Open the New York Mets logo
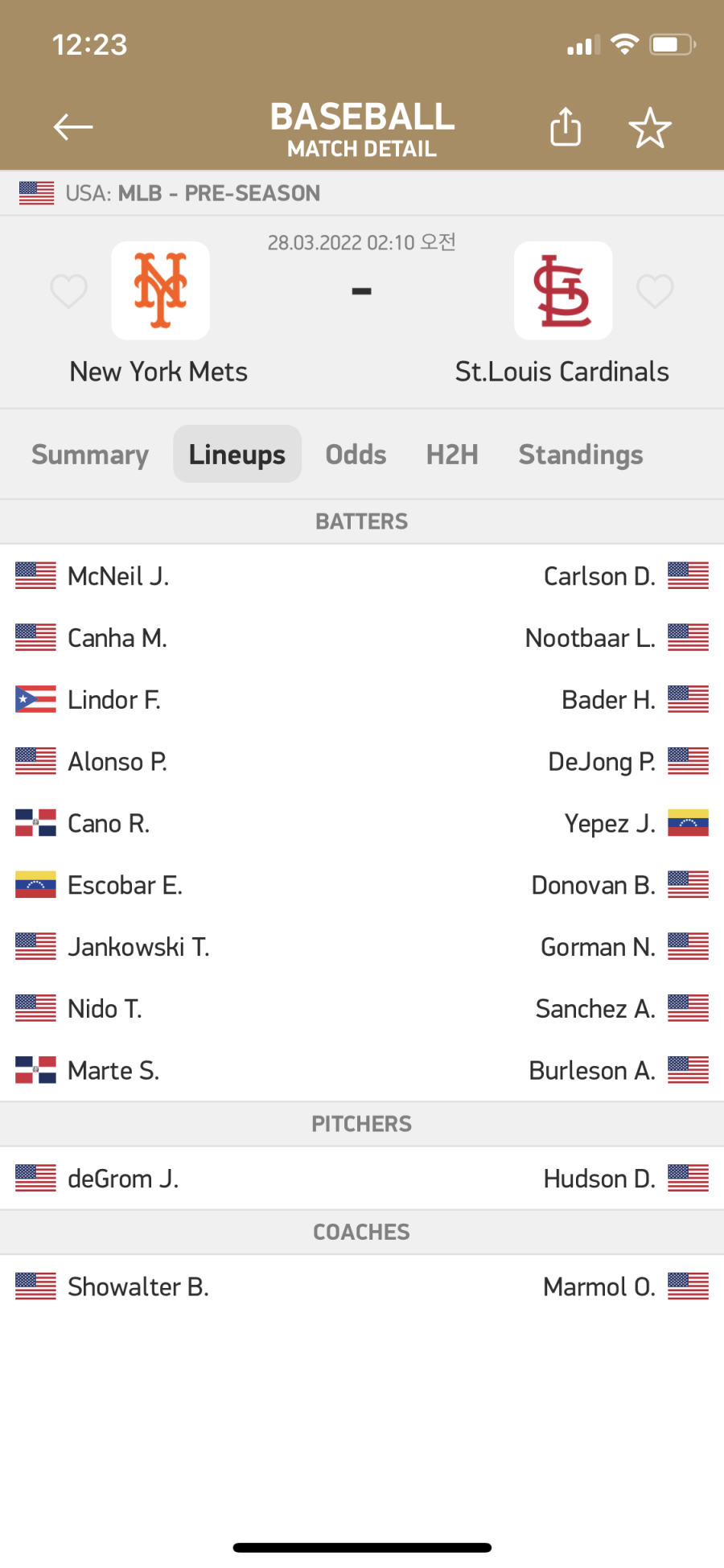 161,290
